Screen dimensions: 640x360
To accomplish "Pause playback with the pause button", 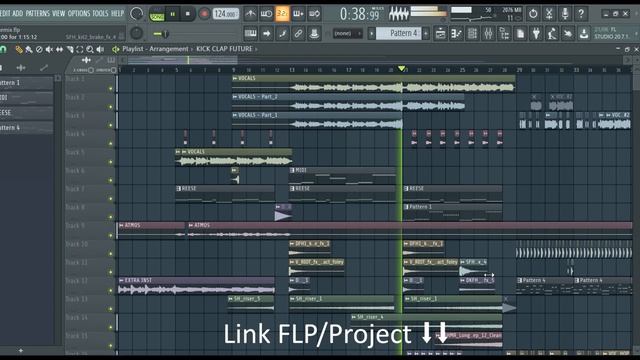I will 173,14.
